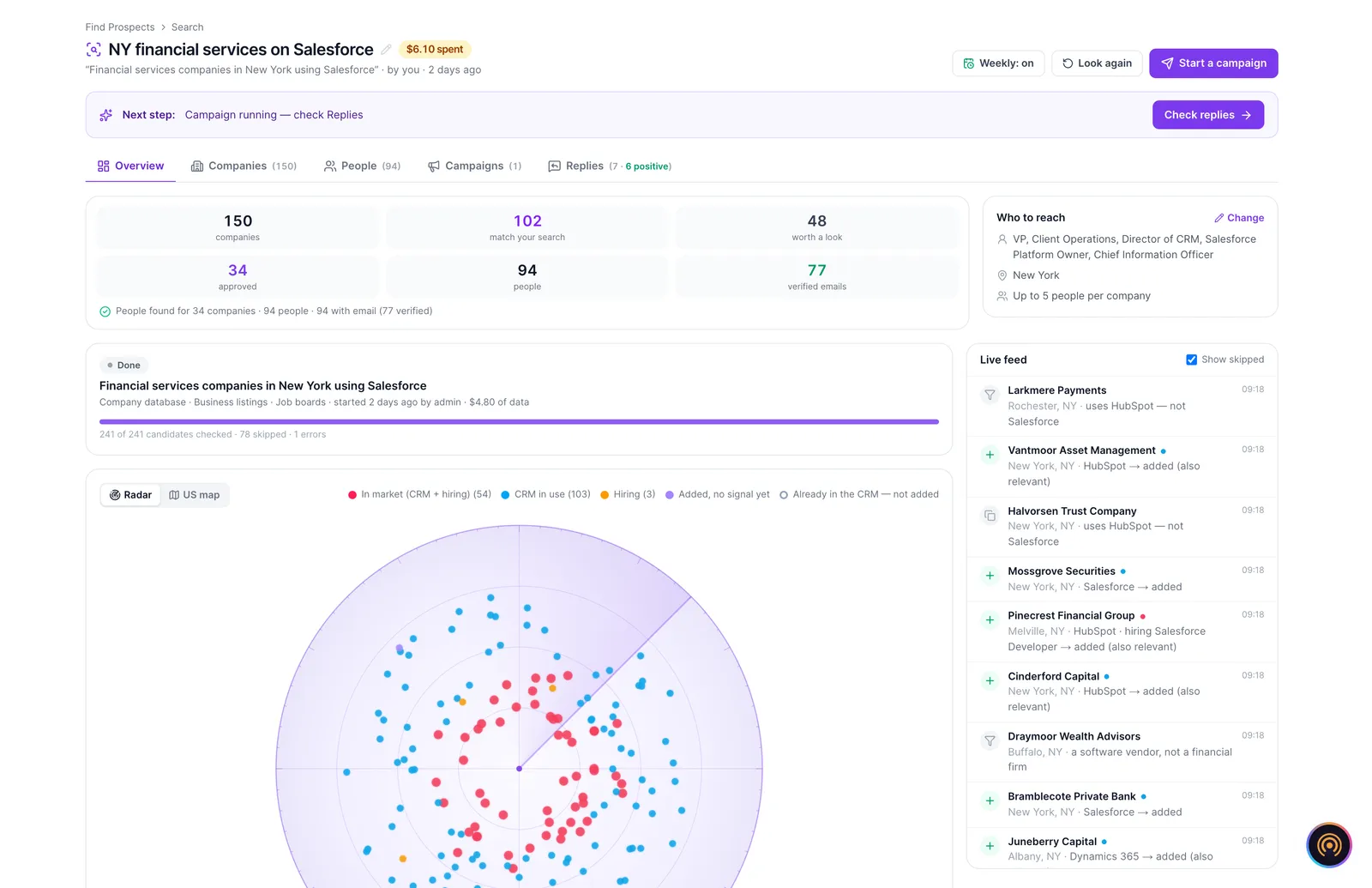Open the round assistant widget icon

click(1329, 845)
